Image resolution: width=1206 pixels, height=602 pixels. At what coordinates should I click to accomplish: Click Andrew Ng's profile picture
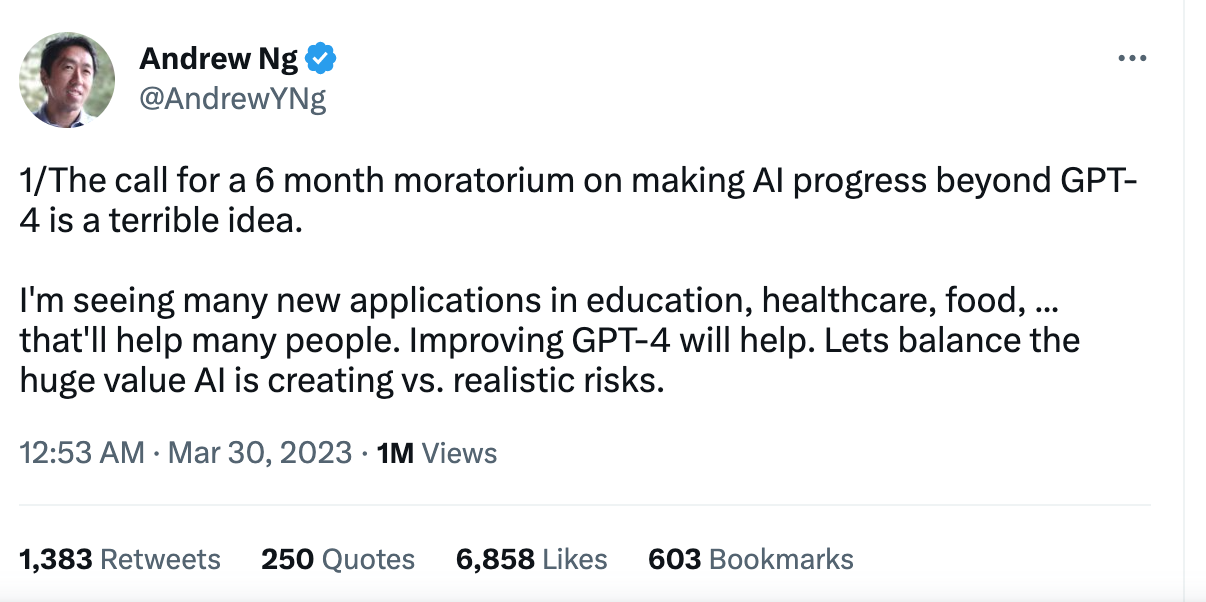coord(67,80)
